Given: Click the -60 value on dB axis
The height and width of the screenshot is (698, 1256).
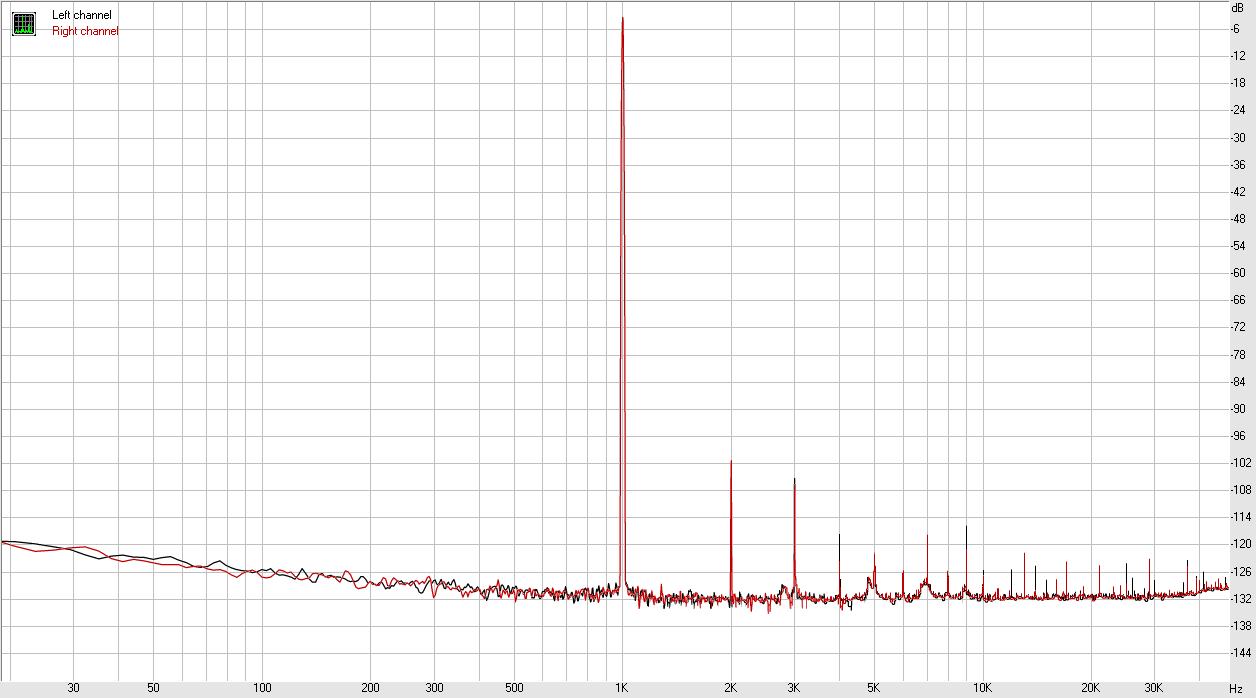Looking at the screenshot, I should [x=1239, y=273].
